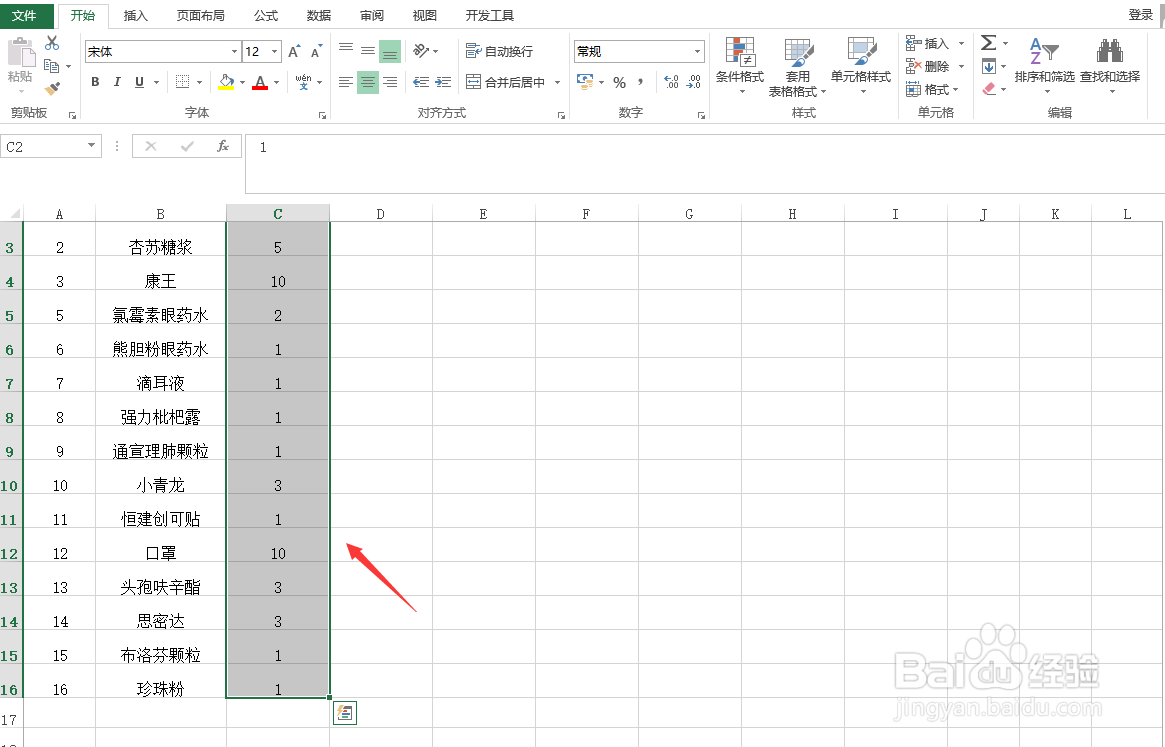The image size is (1165, 747).
Task: Click the Clear eraser icon
Action: 989,89
